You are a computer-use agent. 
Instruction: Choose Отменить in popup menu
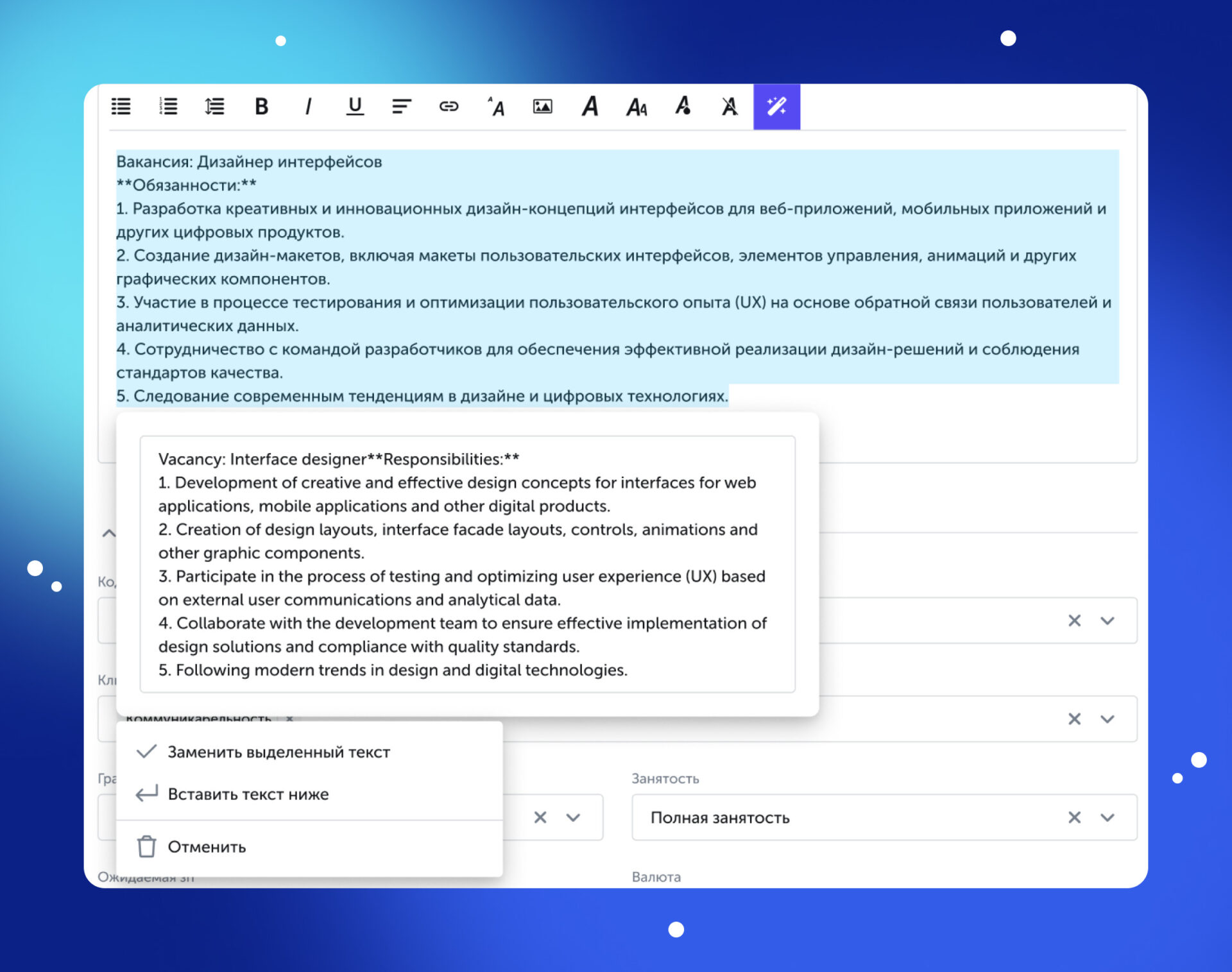pyautogui.click(x=309, y=847)
